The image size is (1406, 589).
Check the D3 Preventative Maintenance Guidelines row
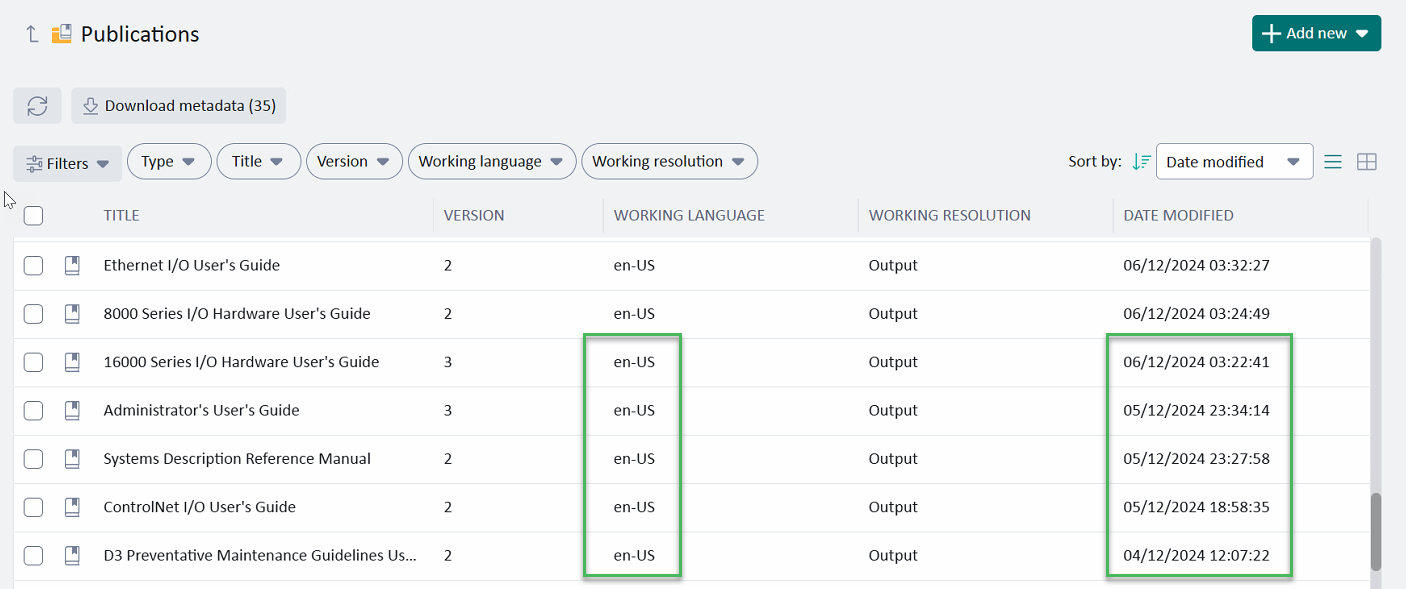[x=33, y=555]
